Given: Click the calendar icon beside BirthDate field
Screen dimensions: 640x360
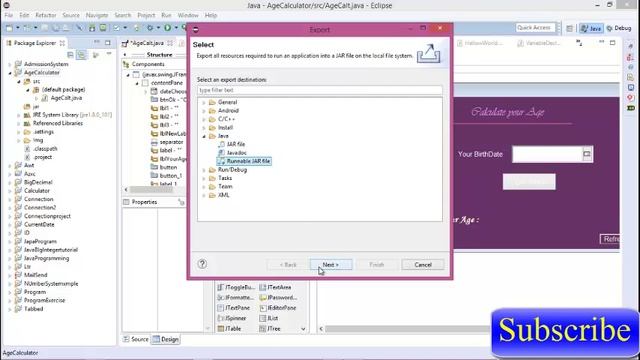Looking at the screenshot, I should click(587, 154).
